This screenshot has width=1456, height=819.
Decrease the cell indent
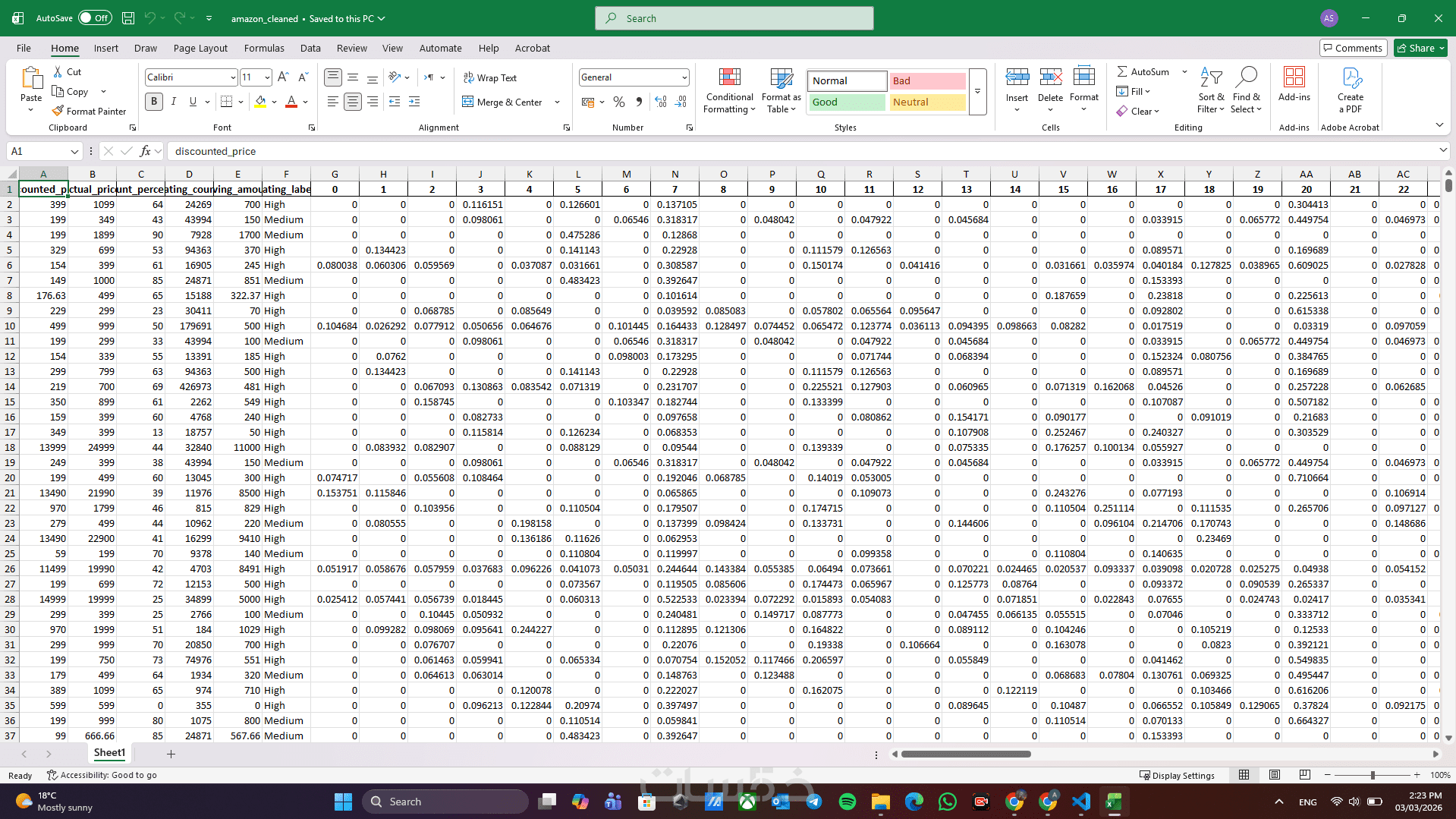pos(395,102)
